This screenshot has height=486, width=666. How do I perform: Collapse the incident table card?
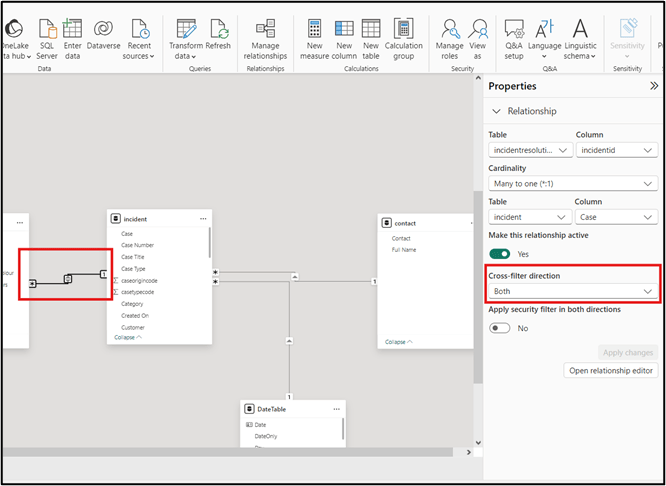127,338
